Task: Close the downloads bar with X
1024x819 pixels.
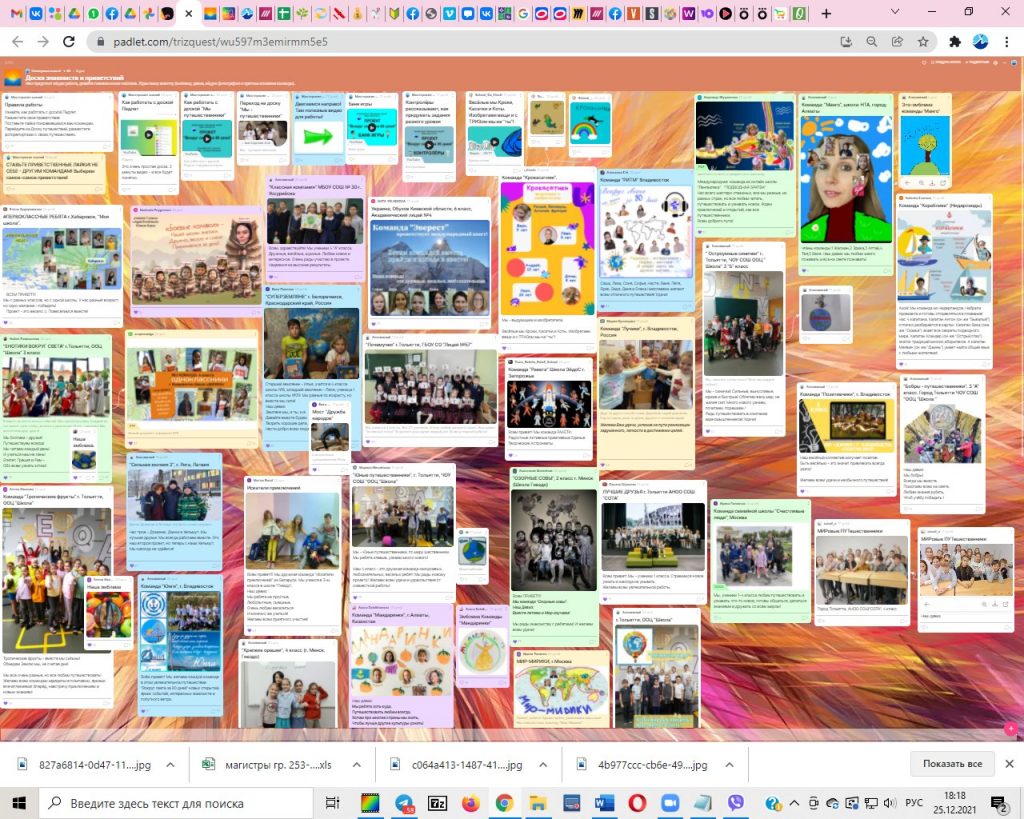Action: coord(1009,764)
